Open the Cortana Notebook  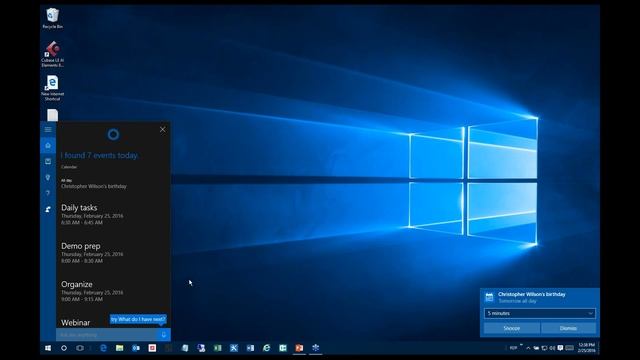pyautogui.click(x=48, y=161)
